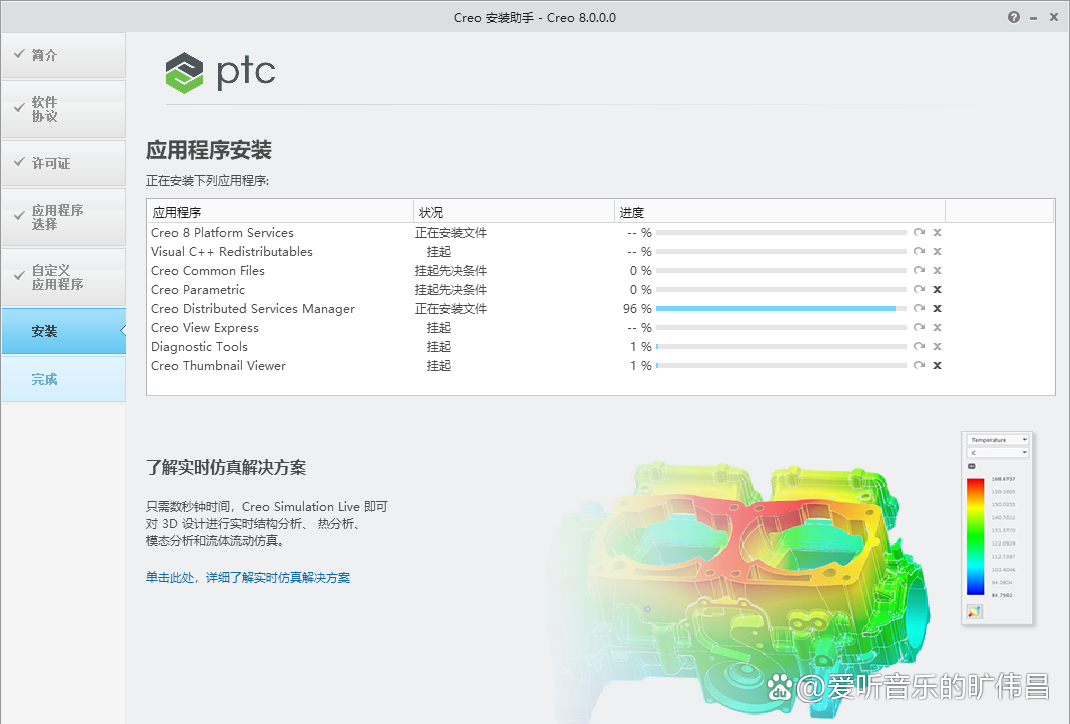Select the 完成 step

point(63,379)
